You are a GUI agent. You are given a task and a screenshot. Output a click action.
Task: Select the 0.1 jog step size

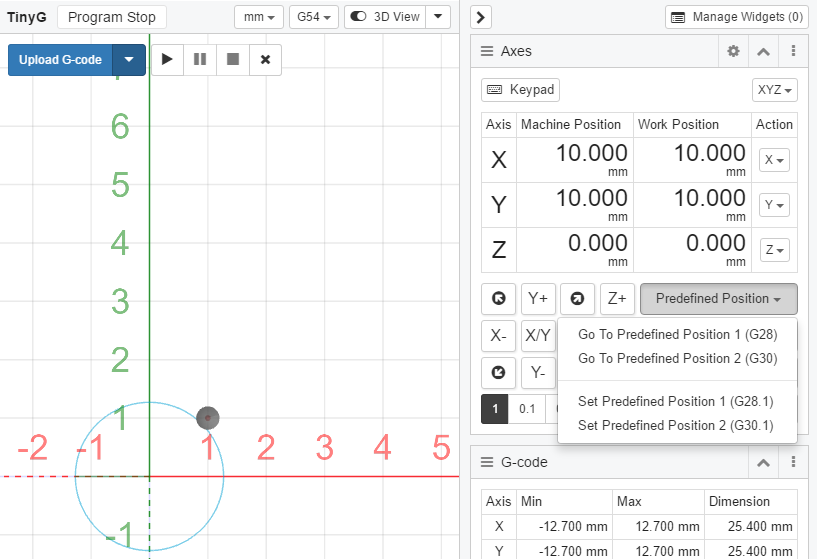click(x=527, y=408)
